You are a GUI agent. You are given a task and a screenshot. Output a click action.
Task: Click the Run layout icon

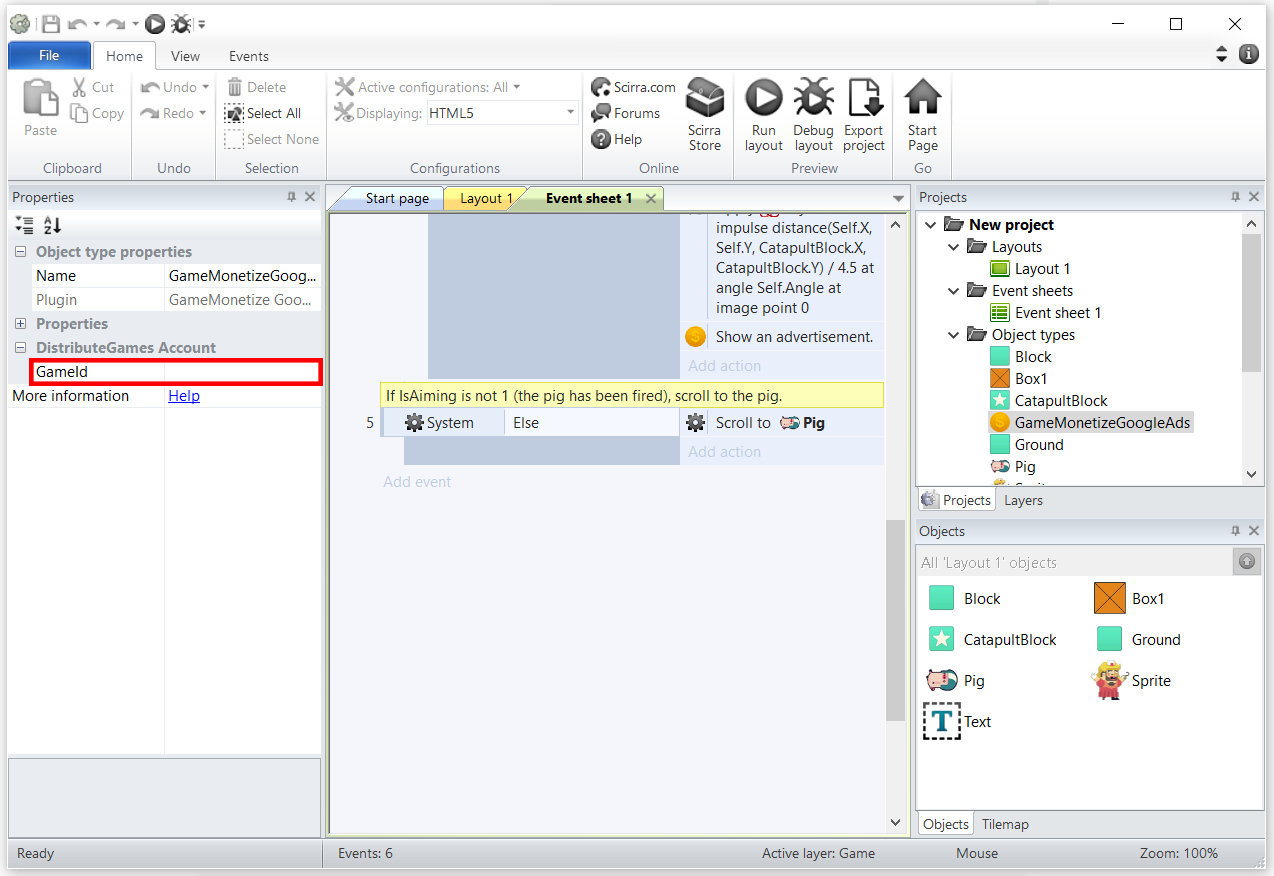click(764, 99)
